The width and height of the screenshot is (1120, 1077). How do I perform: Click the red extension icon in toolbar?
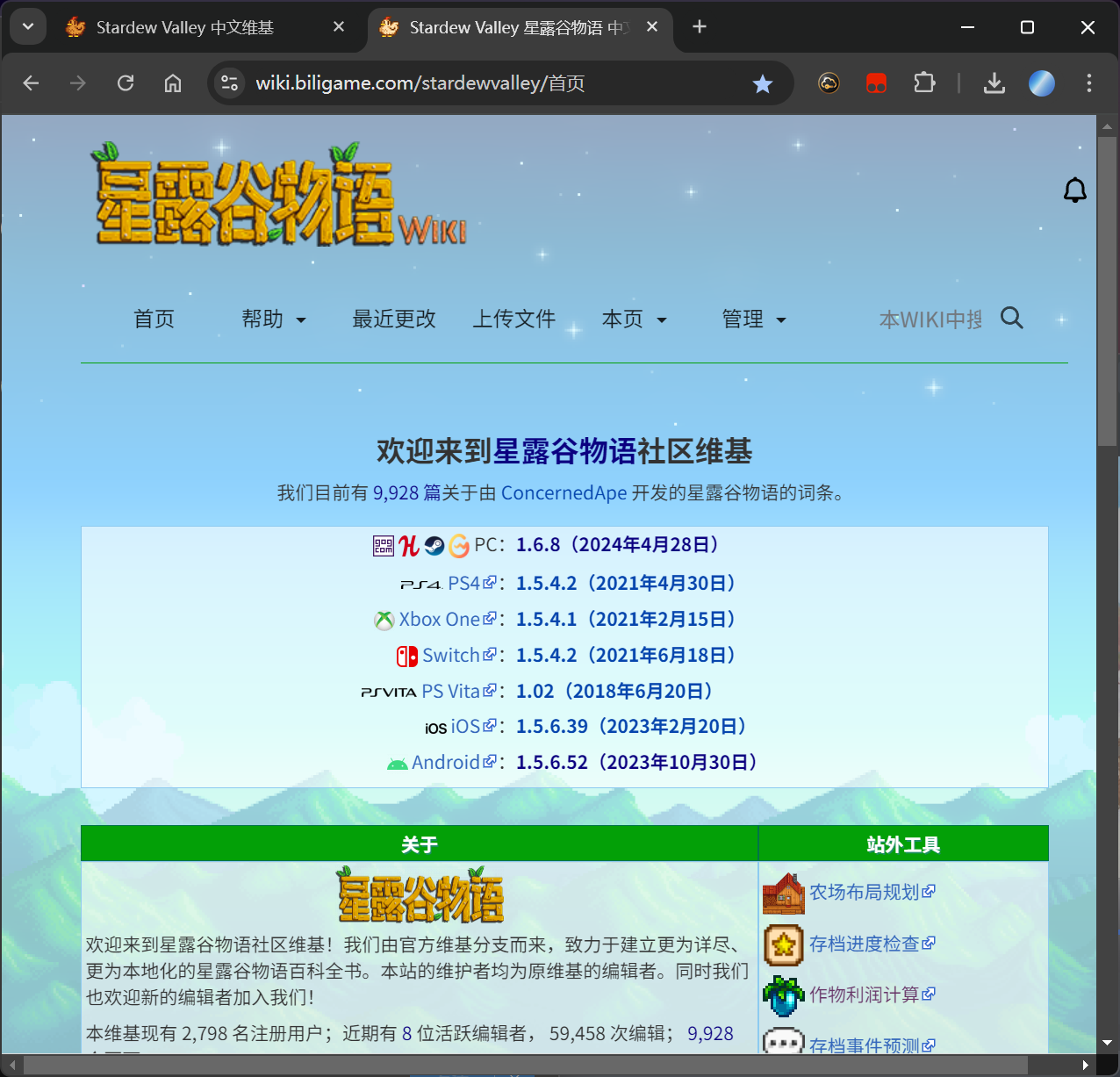point(876,83)
